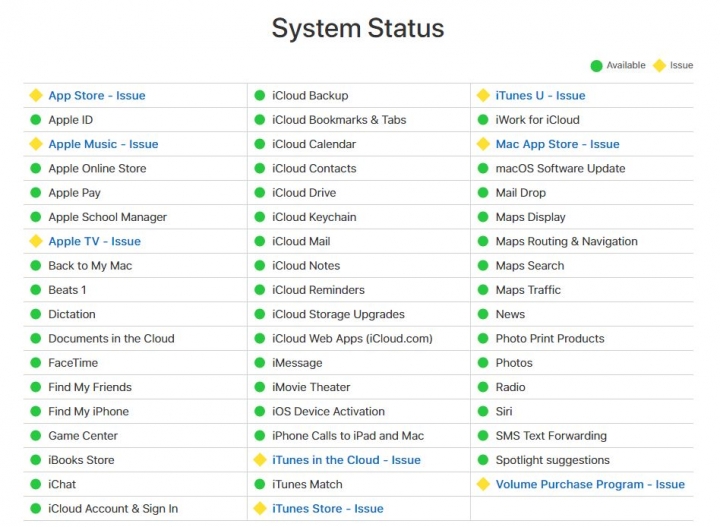Select the iWork for iCloud entry
The image size is (720, 527).
point(537,120)
